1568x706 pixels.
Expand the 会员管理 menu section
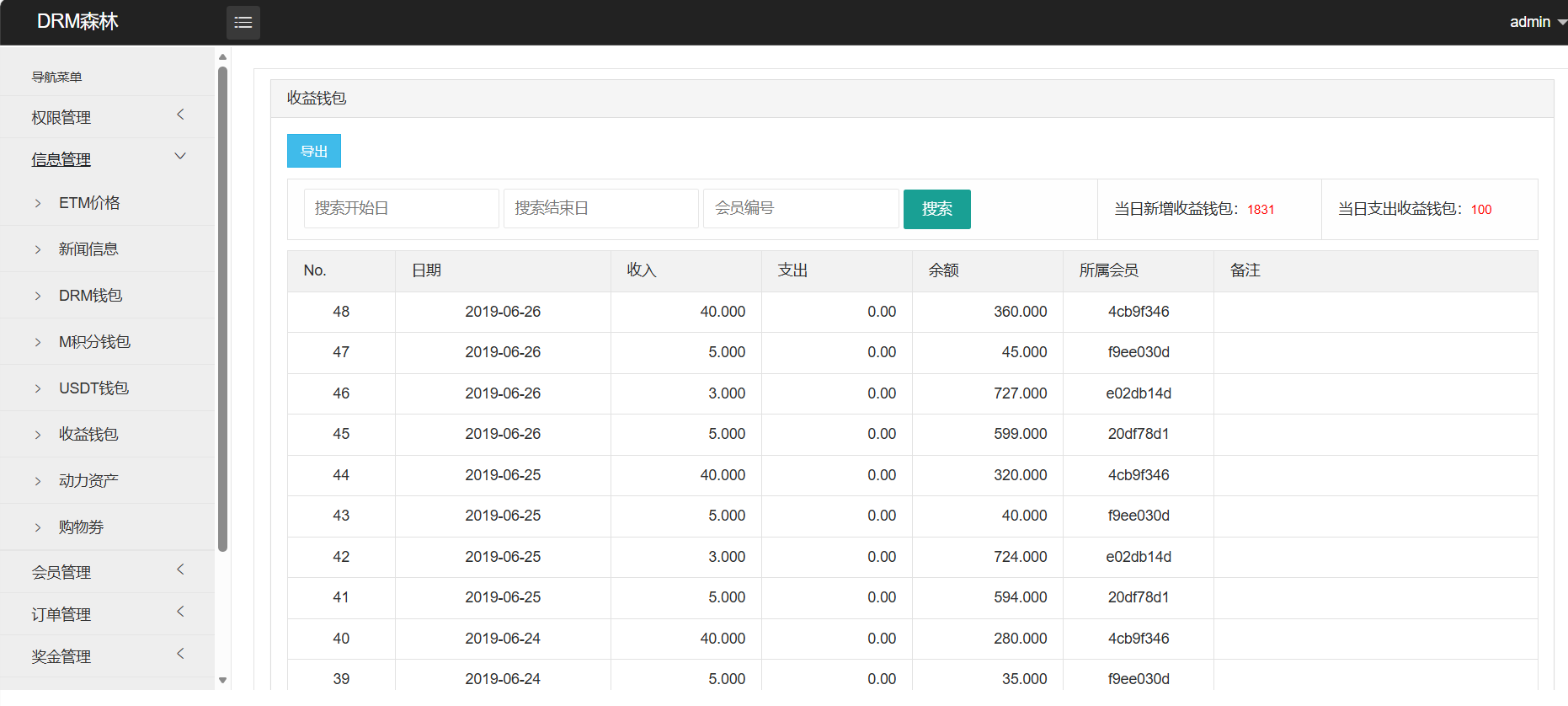point(106,572)
